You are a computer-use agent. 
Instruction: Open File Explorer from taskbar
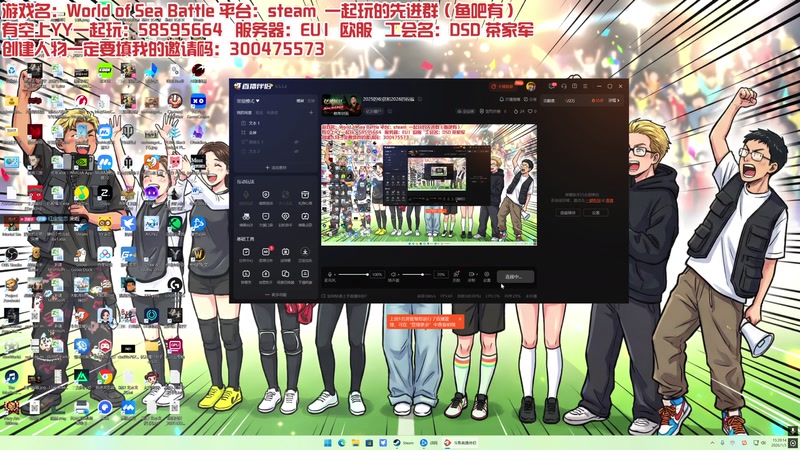tap(355, 443)
